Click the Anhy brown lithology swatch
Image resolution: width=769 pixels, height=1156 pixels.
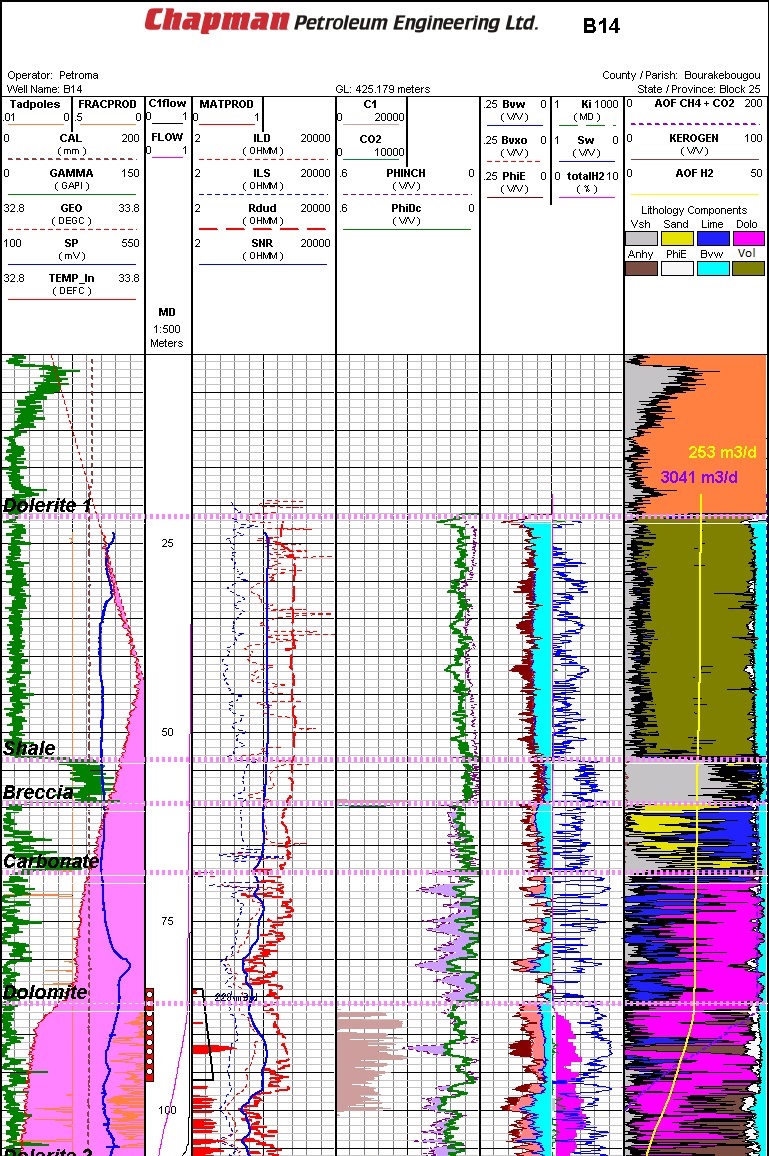pos(641,268)
